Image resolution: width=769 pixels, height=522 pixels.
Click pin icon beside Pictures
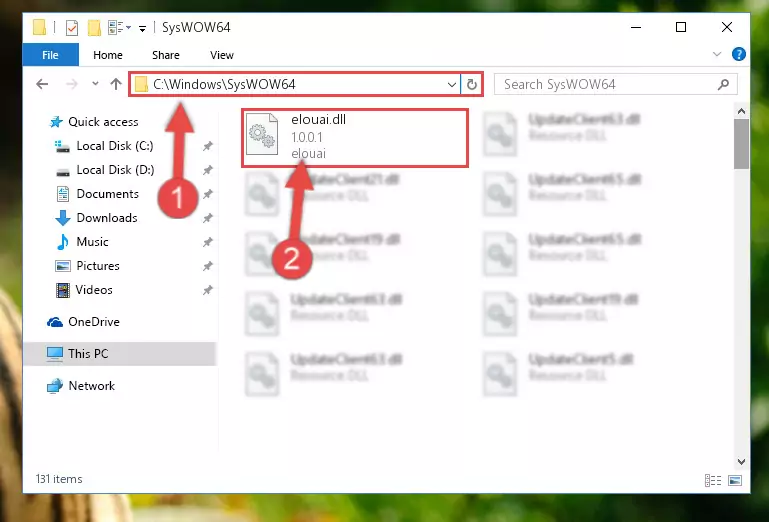pyautogui.click(x=207, y=266)
